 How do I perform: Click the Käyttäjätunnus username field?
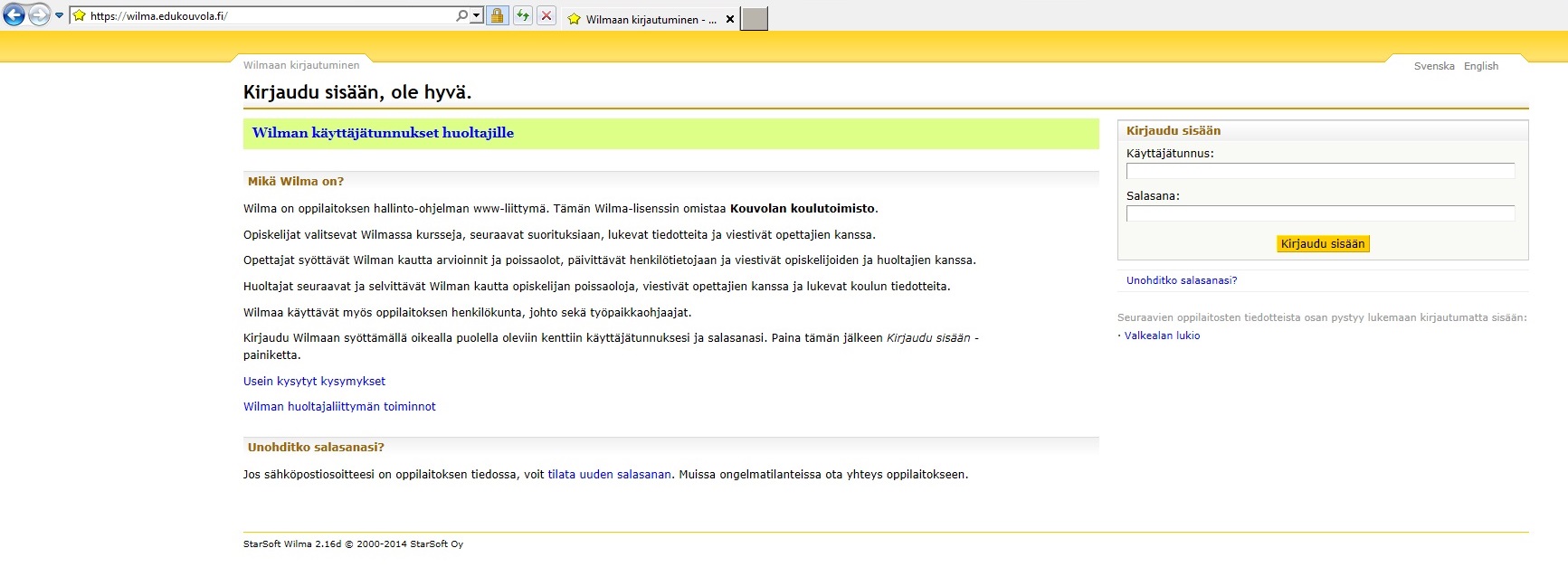[1320, 171]
